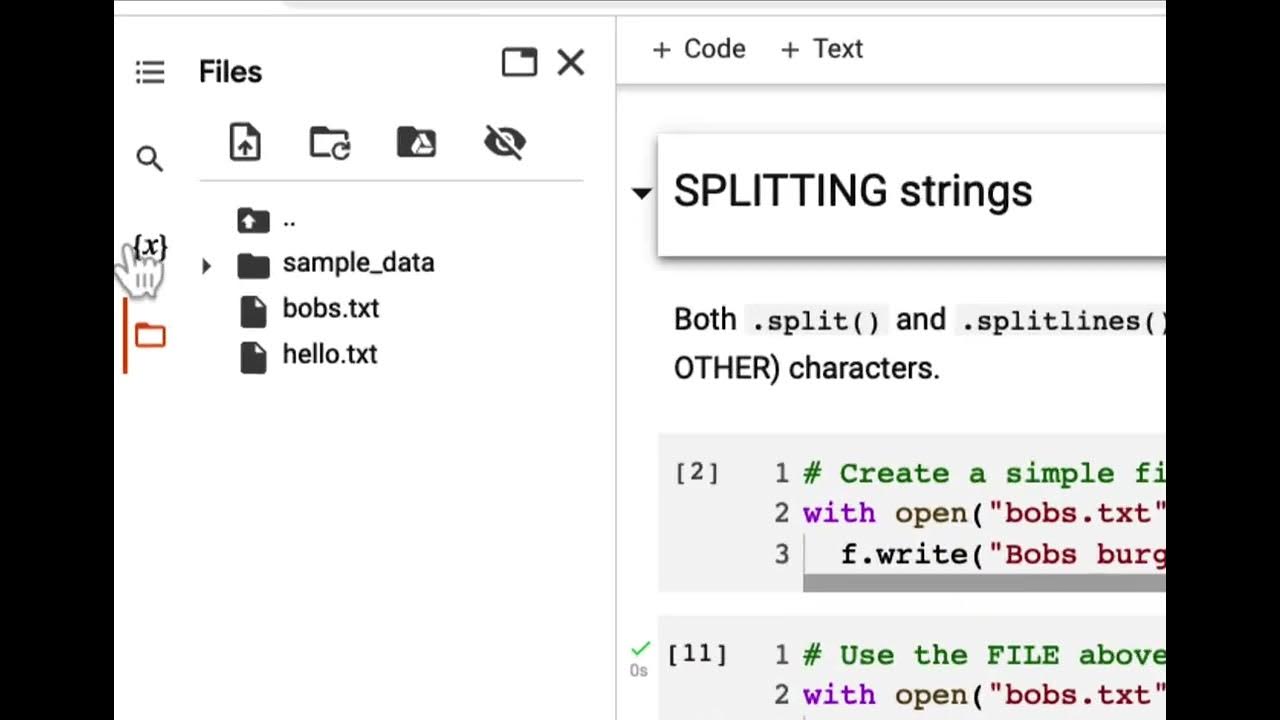Close the Files panel

click(571, 63)
